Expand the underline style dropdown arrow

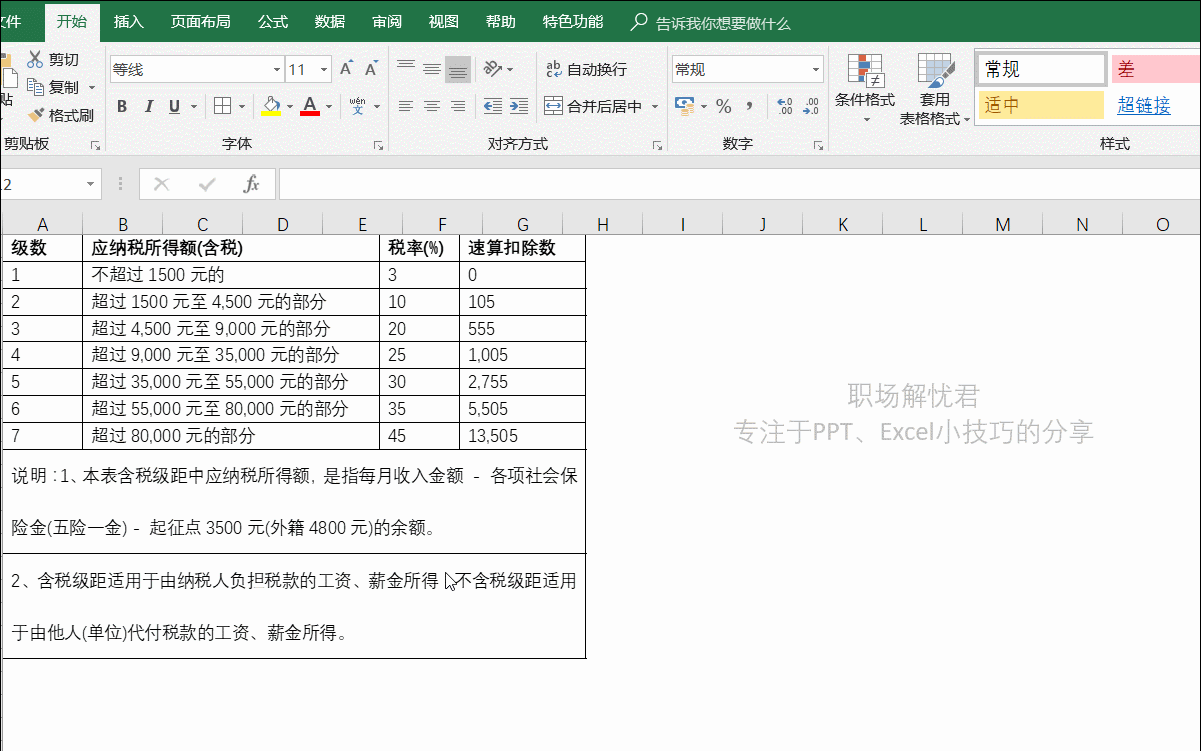coord(193,106)
